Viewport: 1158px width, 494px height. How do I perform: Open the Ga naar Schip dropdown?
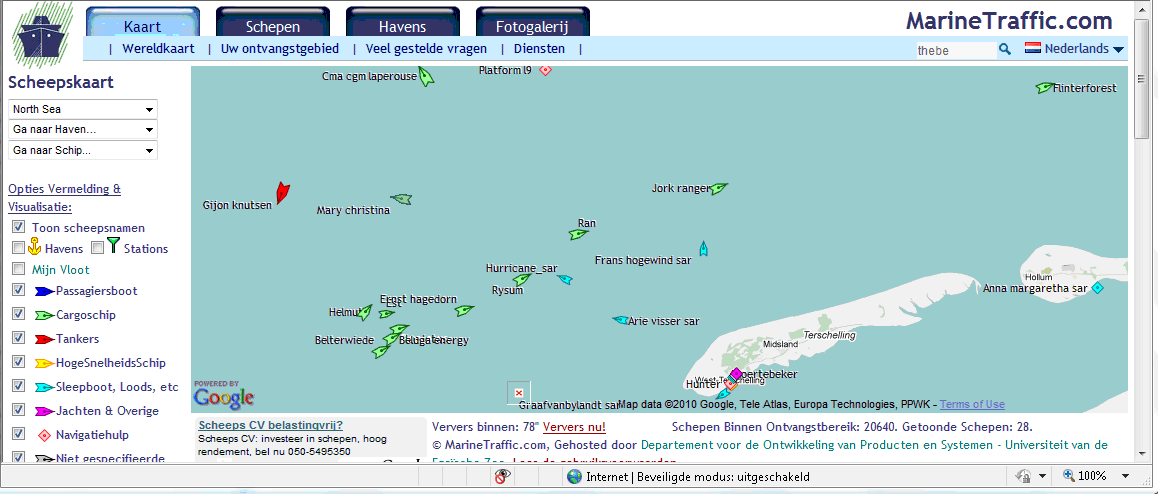(83, 151)
